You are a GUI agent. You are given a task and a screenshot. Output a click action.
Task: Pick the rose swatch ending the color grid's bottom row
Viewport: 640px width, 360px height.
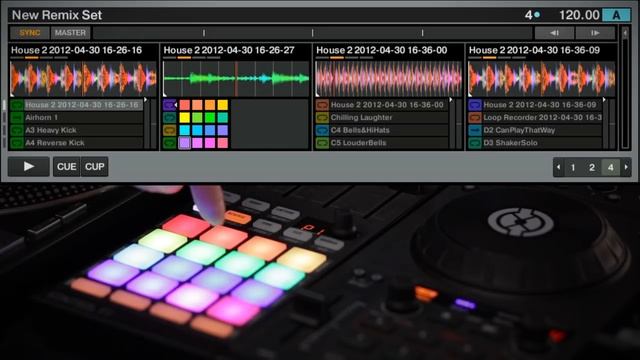tap(222, 143)
